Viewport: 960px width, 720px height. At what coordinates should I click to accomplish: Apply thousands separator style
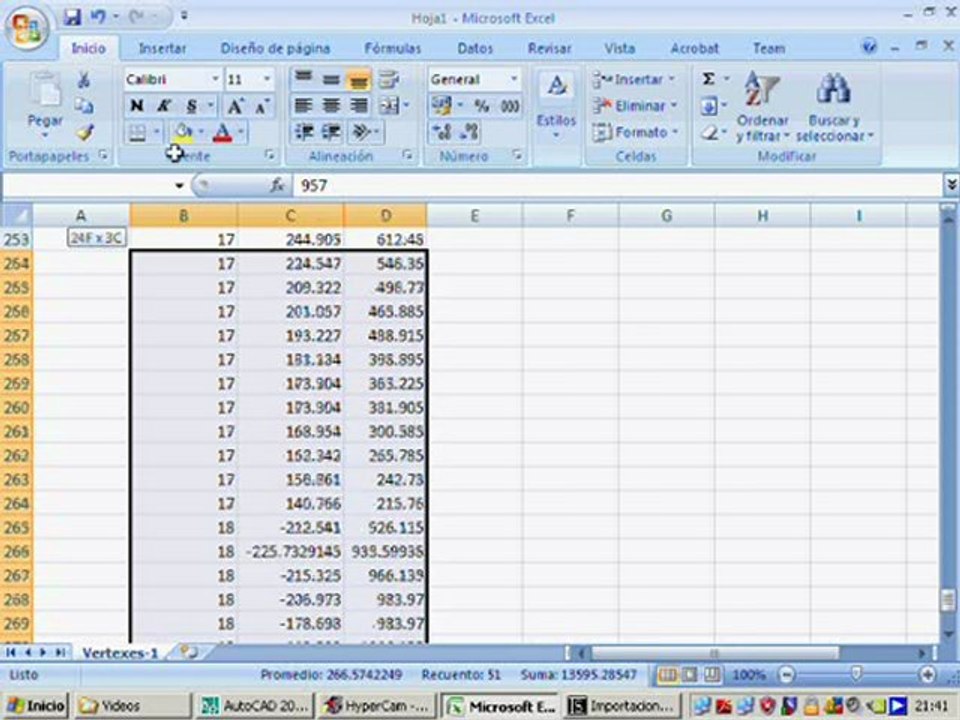510,106
